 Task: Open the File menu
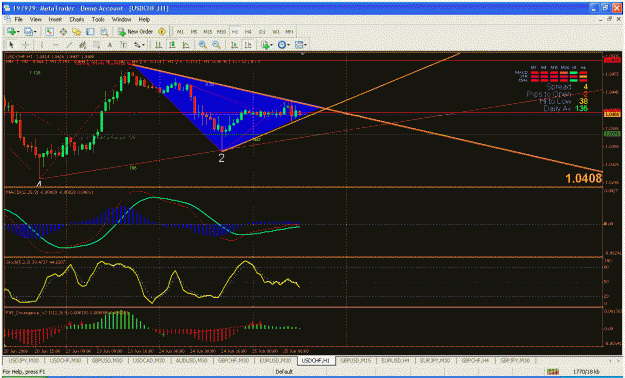(x=19, y=20)
